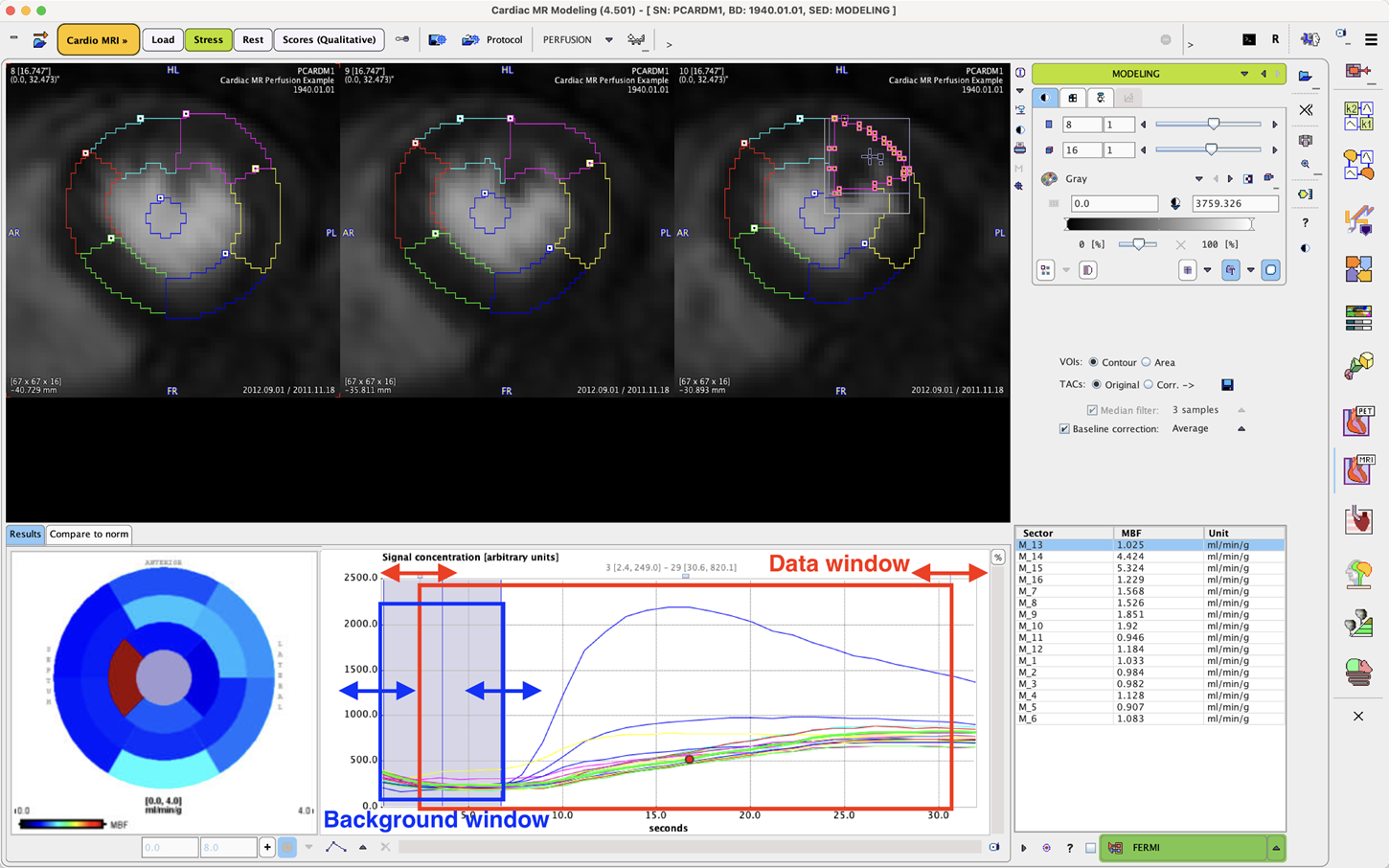The width and height of the screenshot is (1389, 868).
Task: Open the orange blob and curve tool icon
Action: (x=1358, y=165)
